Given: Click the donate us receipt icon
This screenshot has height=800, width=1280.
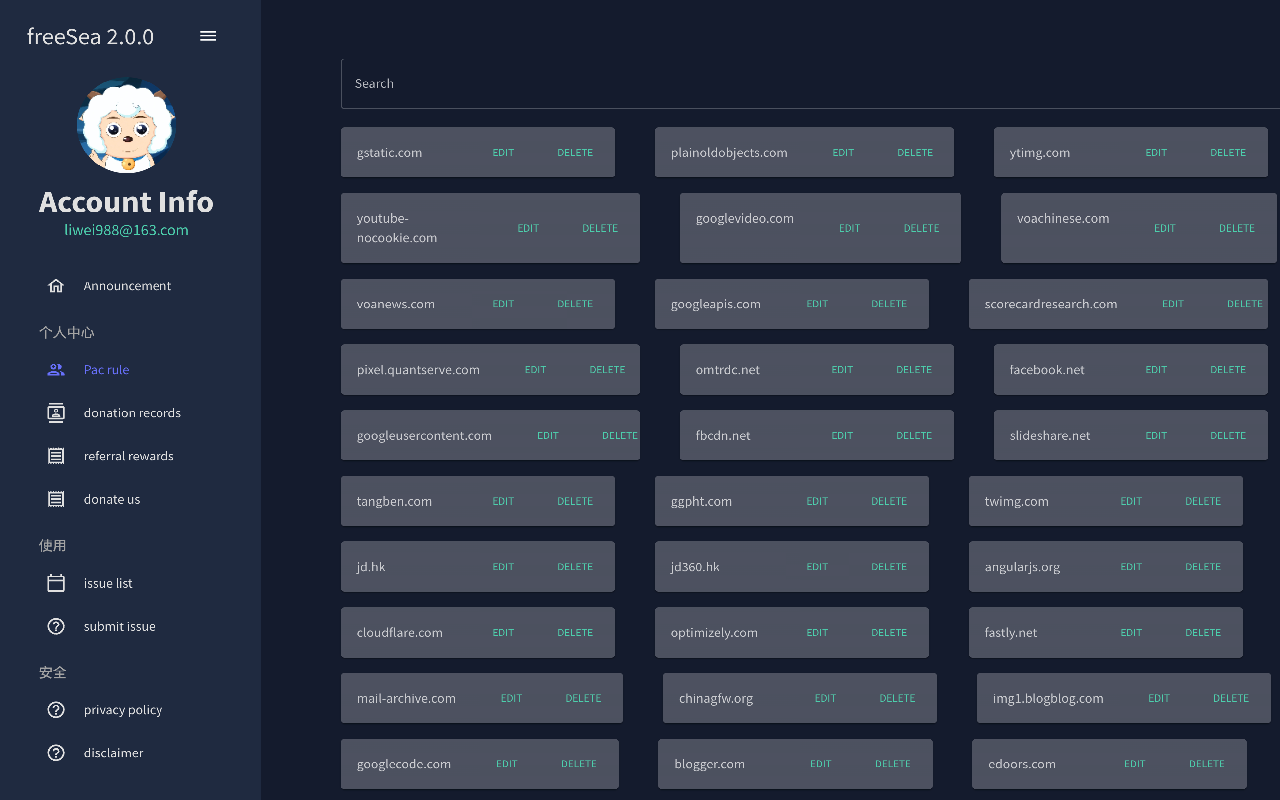Looking at the screenshot, I should (56, 499).
